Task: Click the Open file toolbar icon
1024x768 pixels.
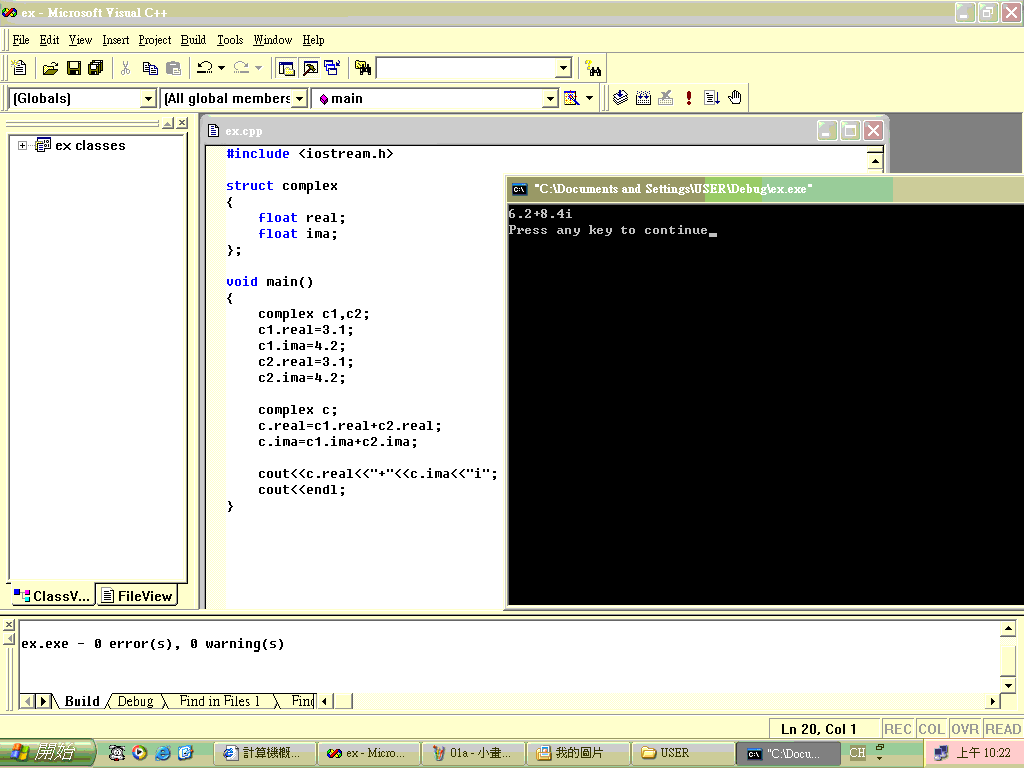Action: tap(50, 68)
